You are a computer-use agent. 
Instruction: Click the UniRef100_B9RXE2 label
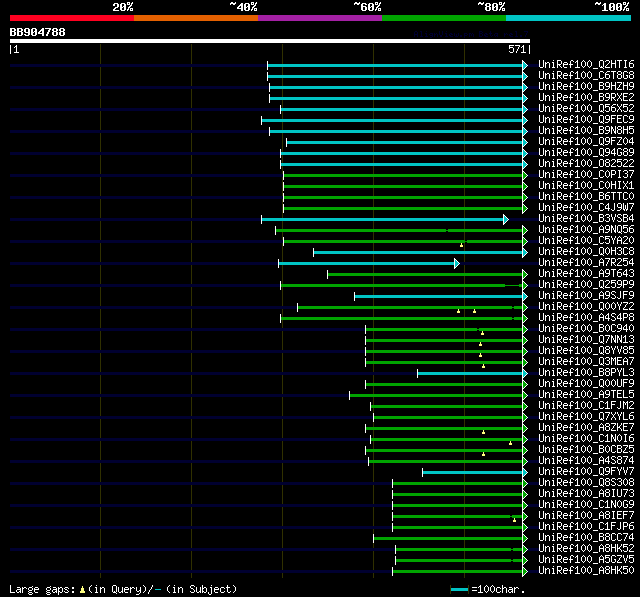pyautogui.click(x=586, y=98)
